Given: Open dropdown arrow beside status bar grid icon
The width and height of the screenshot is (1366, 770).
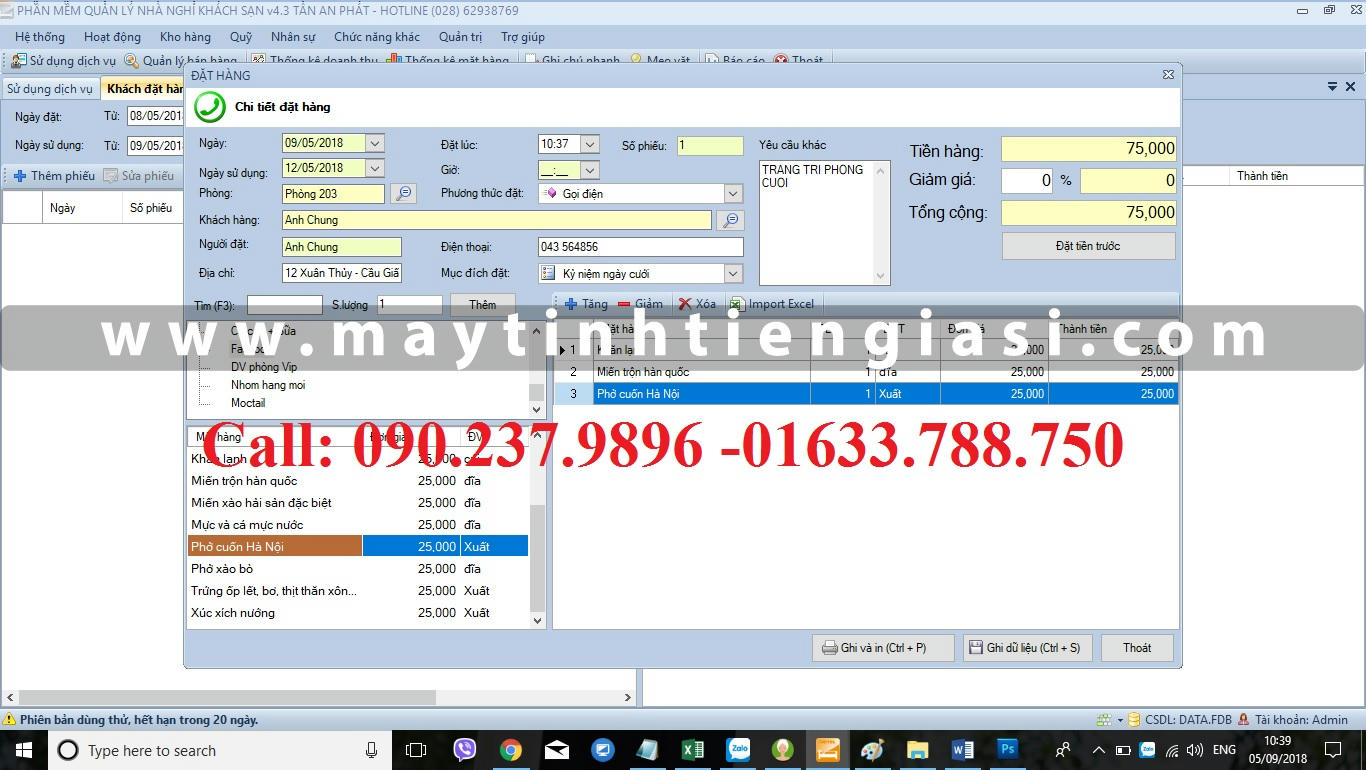Looking at the screenshot, I should click(x=1120, y=720).
